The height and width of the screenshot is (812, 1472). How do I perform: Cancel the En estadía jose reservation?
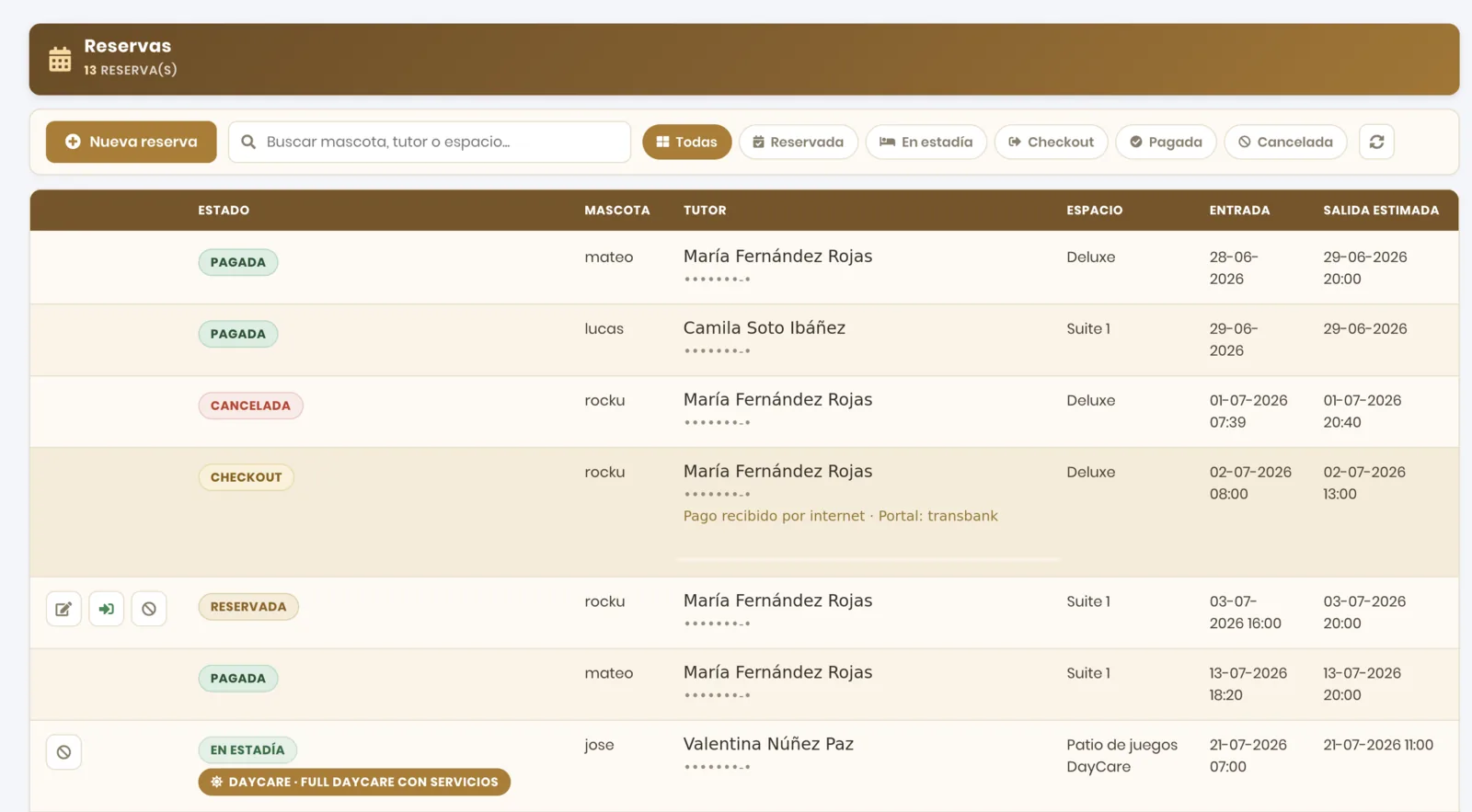tap(63, 752)
